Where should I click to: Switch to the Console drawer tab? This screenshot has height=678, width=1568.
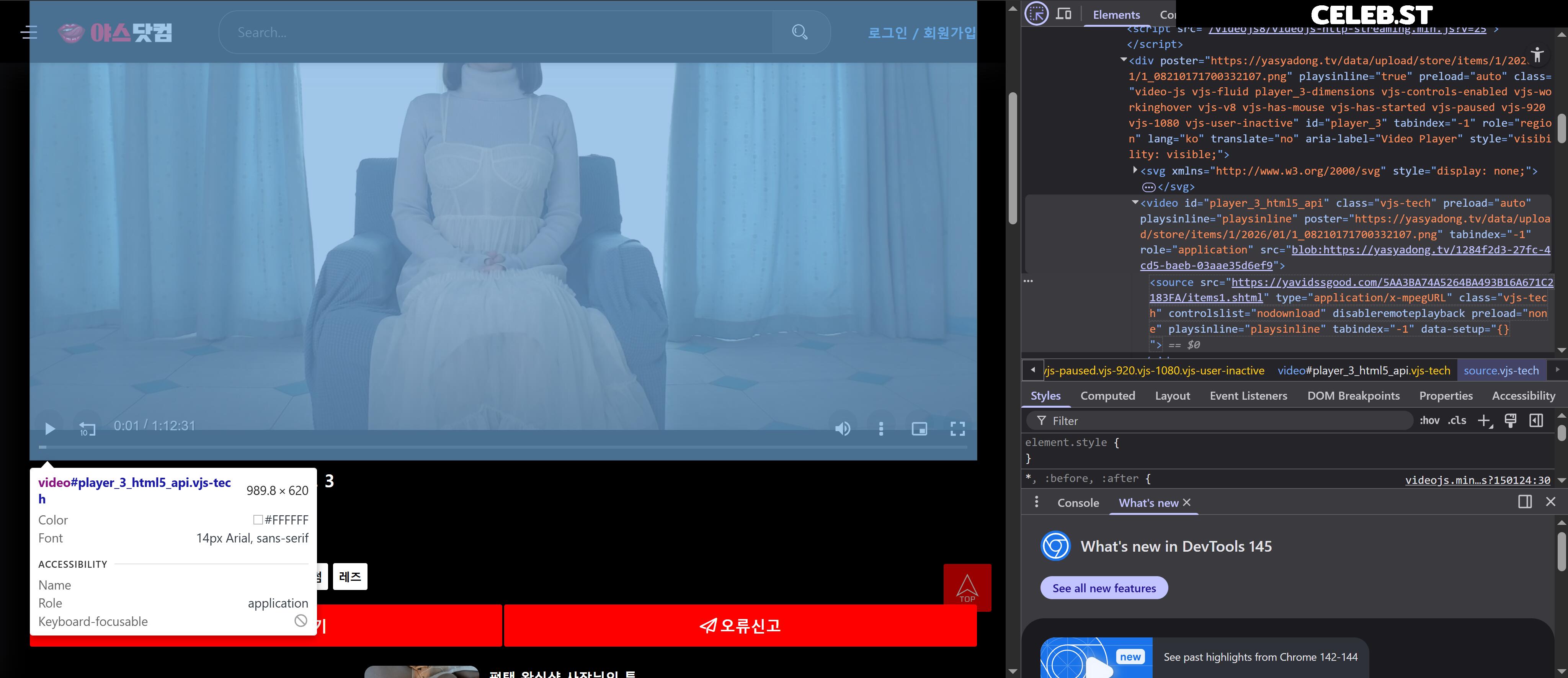(1078, 503)
